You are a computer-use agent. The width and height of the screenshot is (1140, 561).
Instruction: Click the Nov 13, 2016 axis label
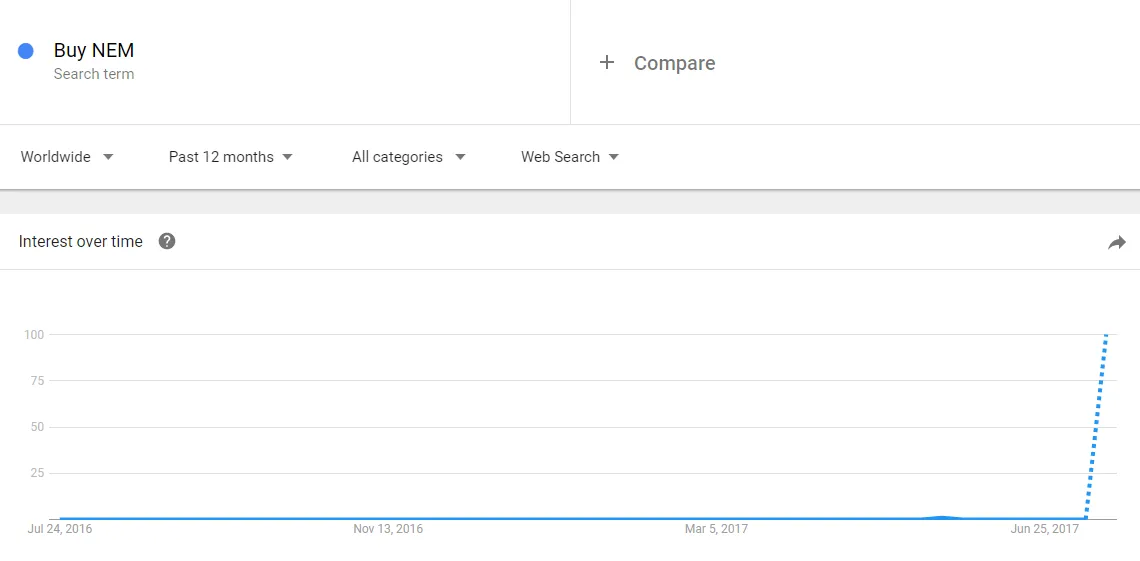coord(388,529)
